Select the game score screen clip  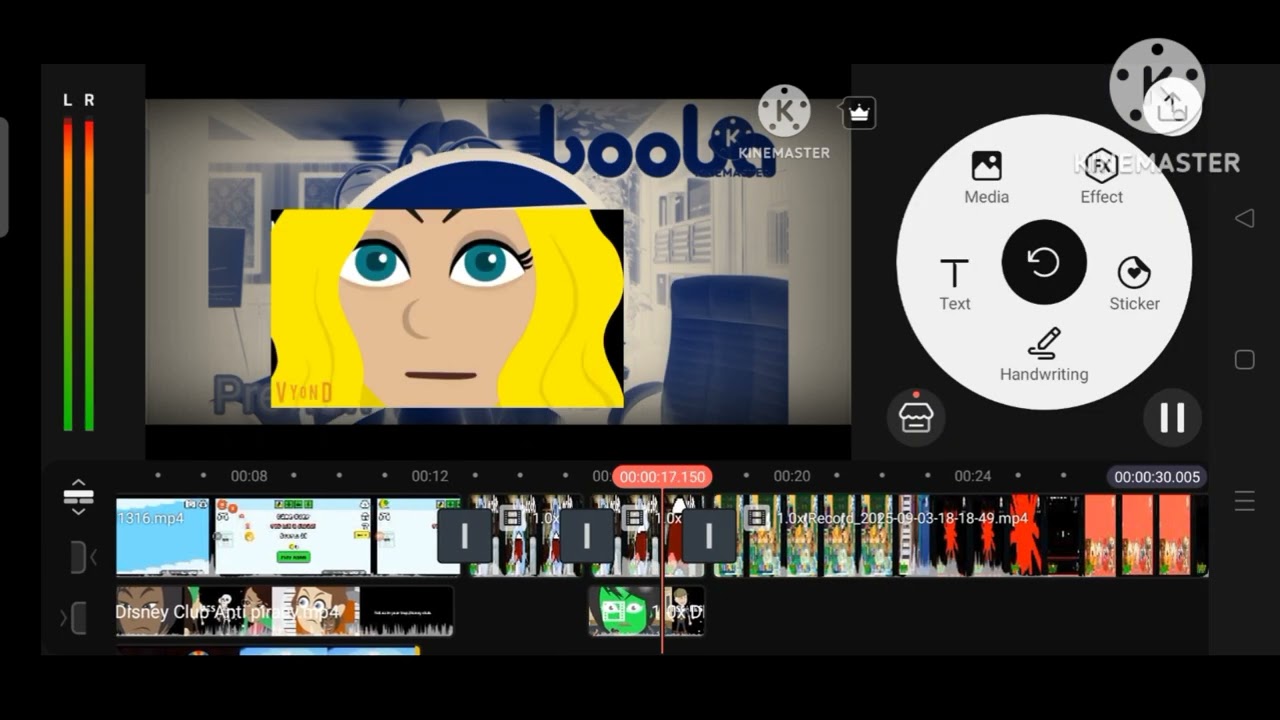click(x=294, y=536)
